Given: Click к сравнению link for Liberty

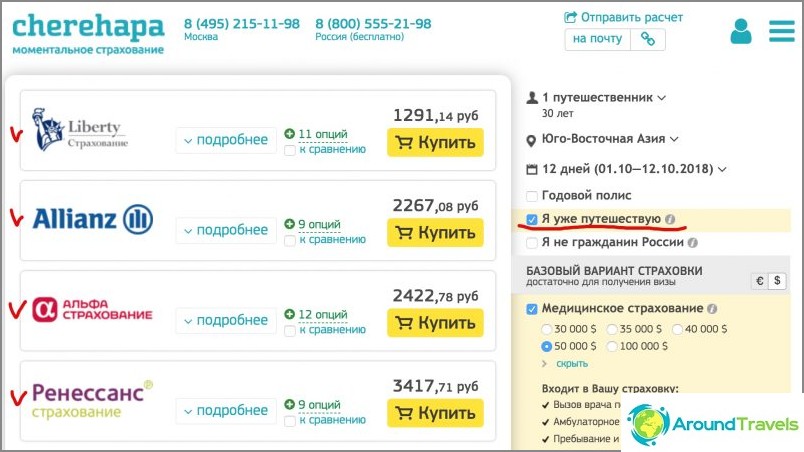Looking at the screenshot, I should coord(332,150).
